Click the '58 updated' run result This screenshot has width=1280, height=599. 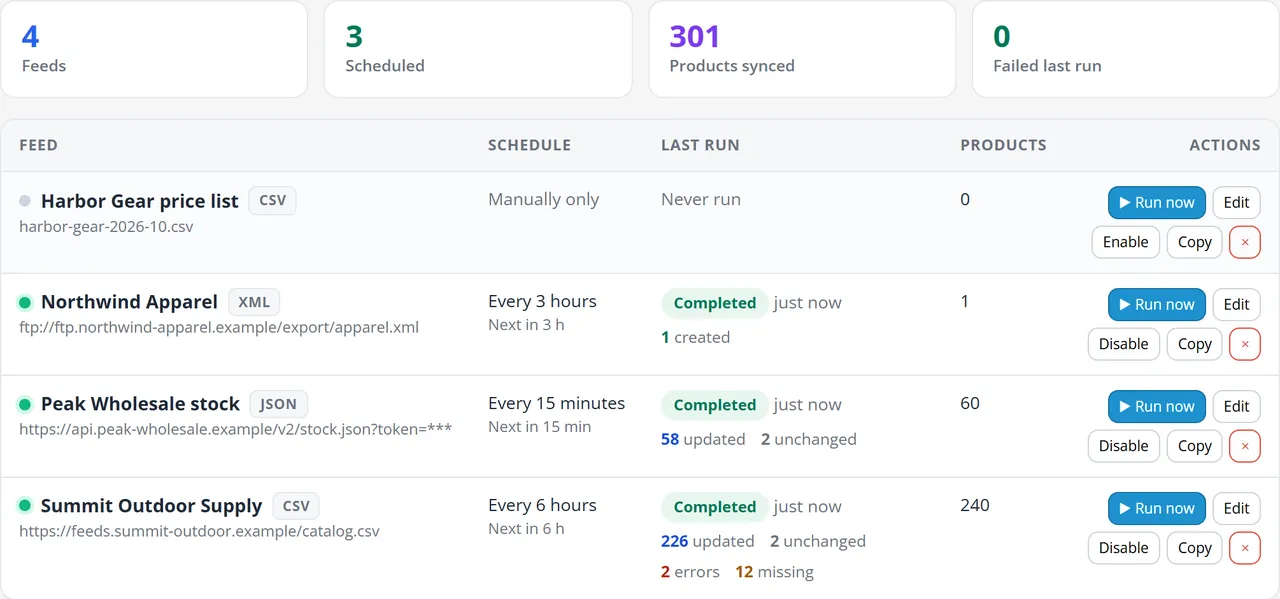pos(703,439)
